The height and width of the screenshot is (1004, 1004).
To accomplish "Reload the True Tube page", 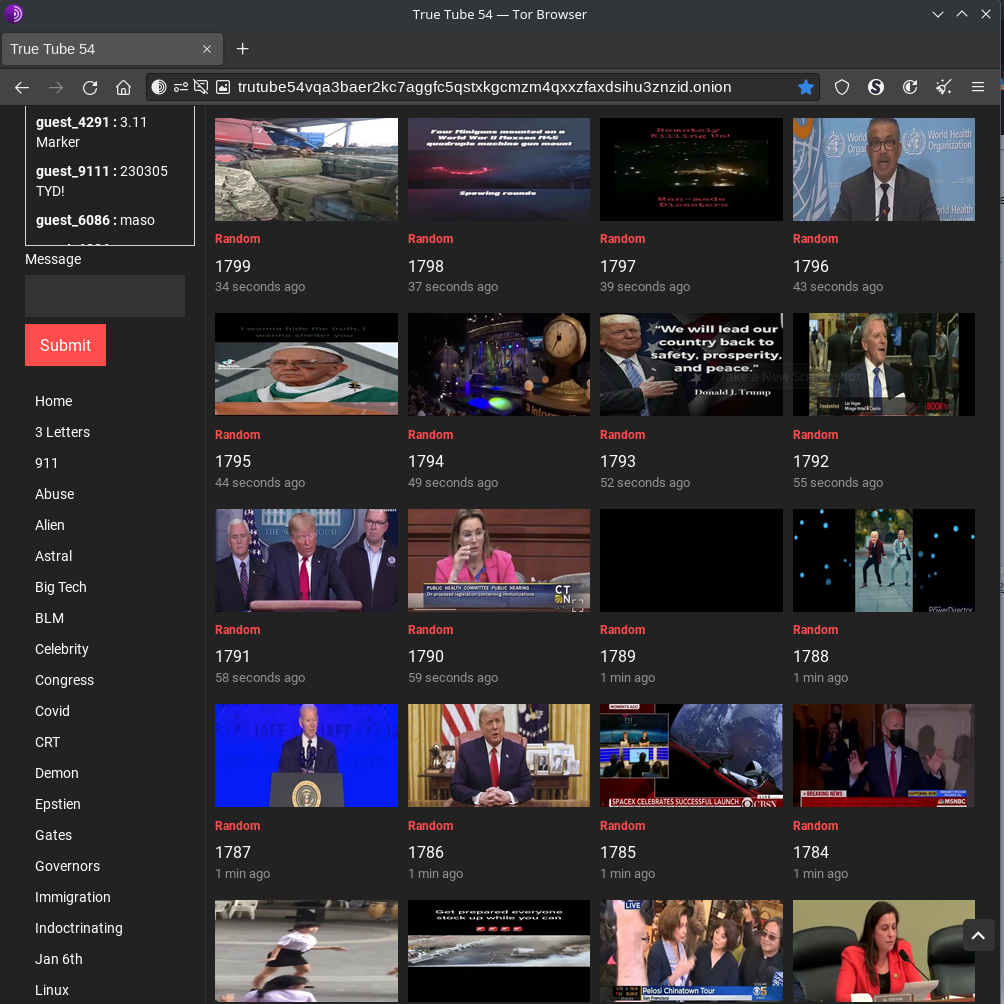I will 90,87.
